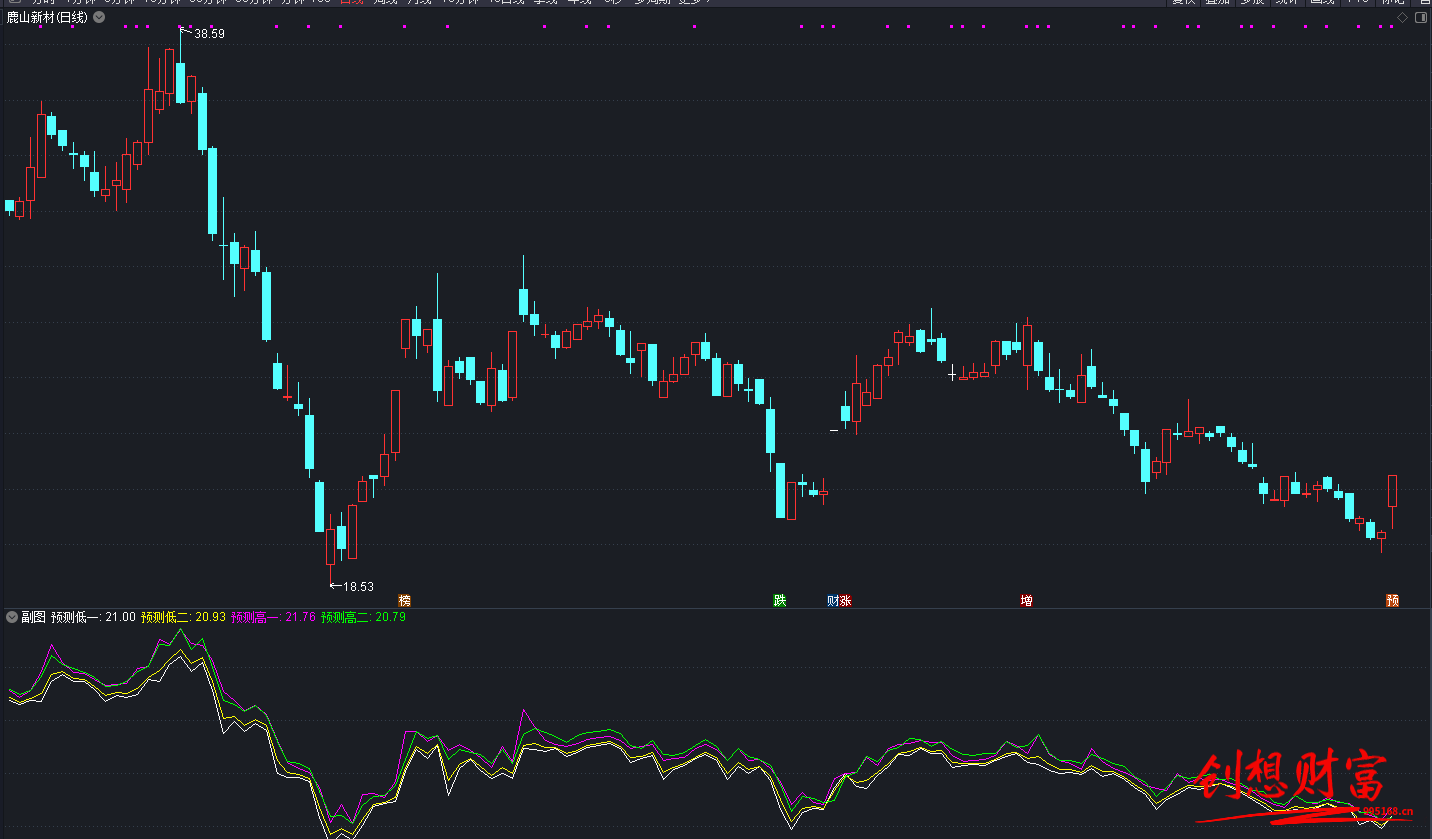Select the latest red candlestick at right

(1392, 502)
